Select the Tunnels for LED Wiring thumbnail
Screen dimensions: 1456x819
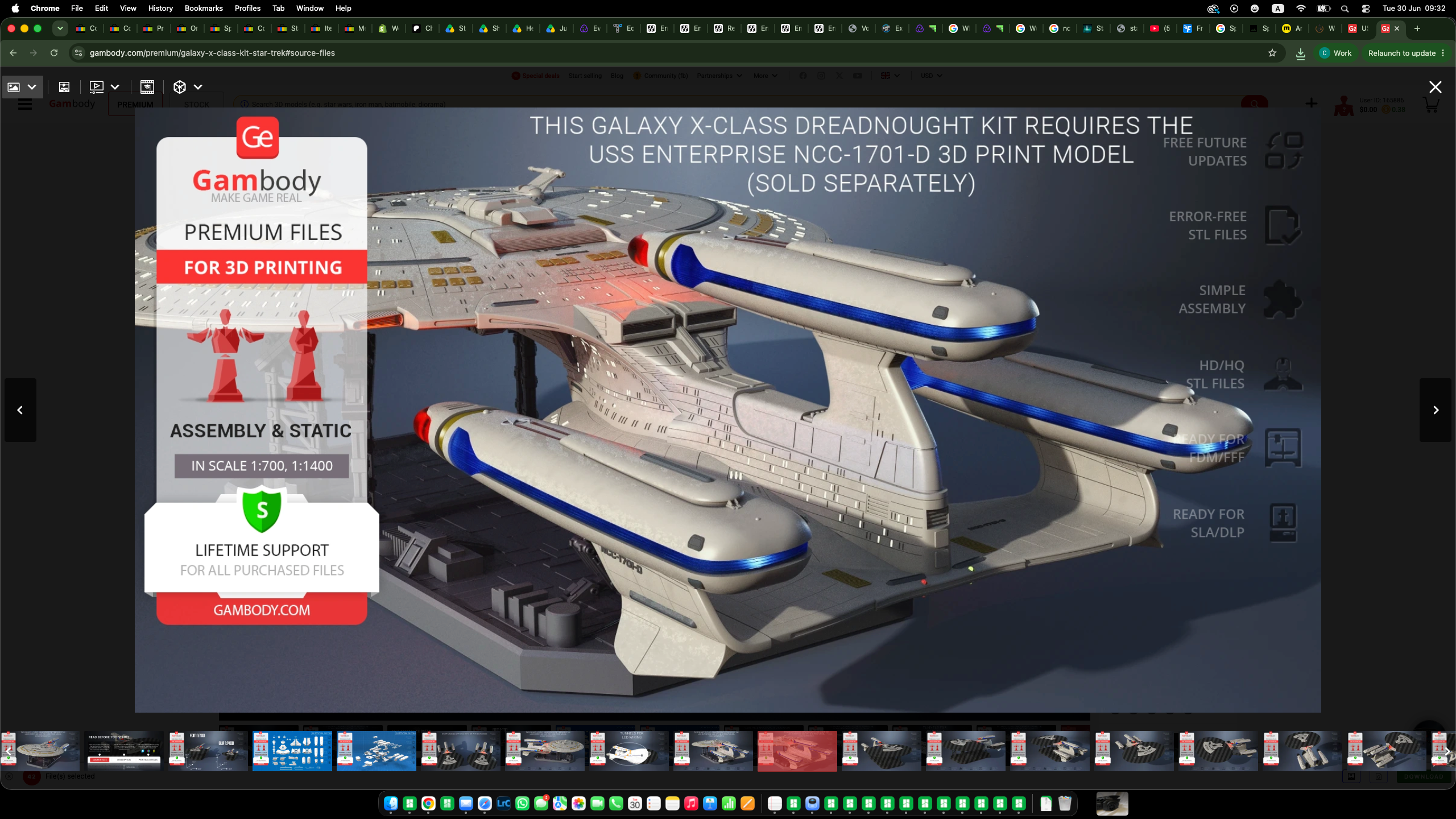pos(629,751)
